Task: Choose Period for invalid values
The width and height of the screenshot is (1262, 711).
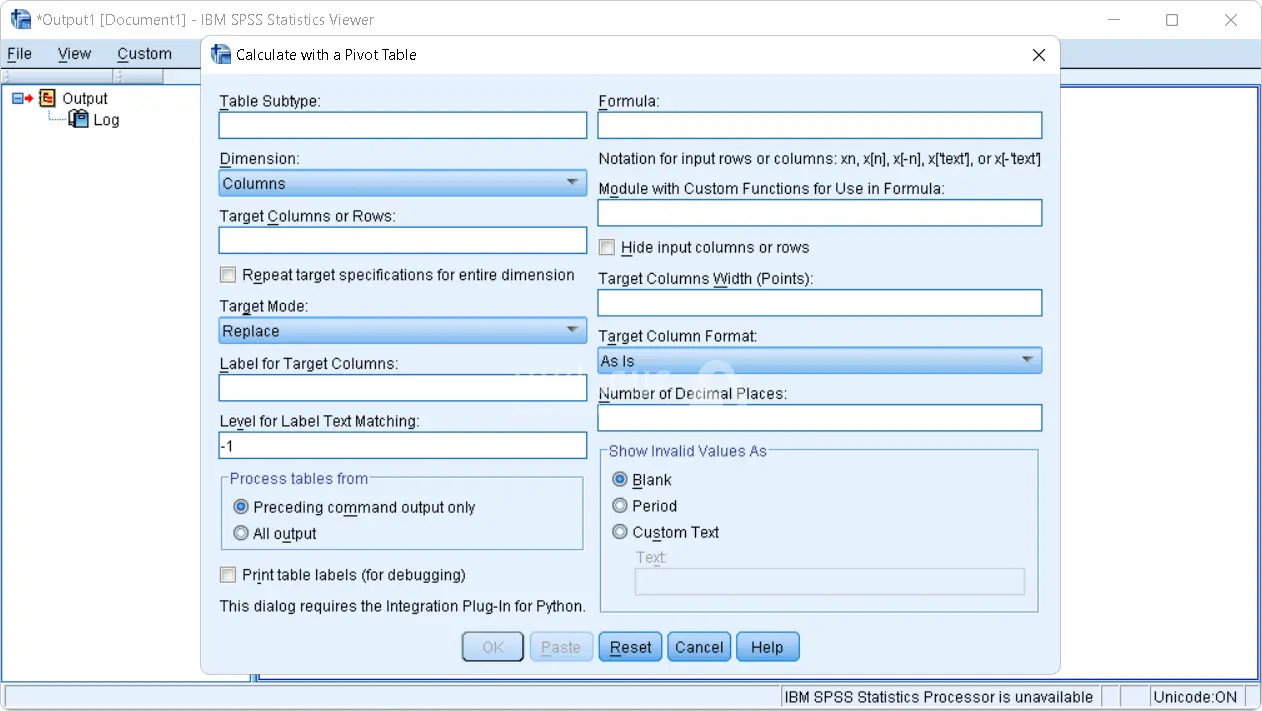Action: point(620,506)
